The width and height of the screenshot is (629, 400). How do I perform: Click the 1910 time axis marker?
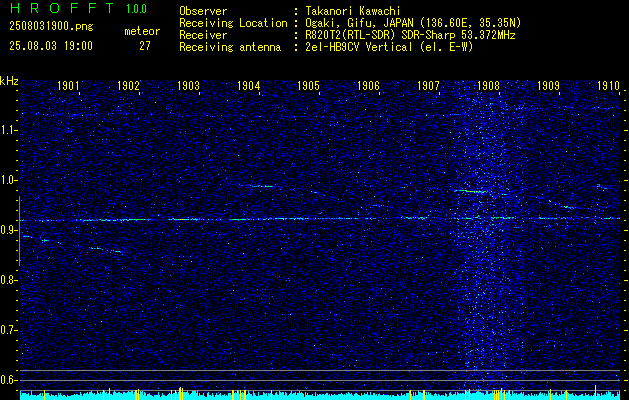608,85
